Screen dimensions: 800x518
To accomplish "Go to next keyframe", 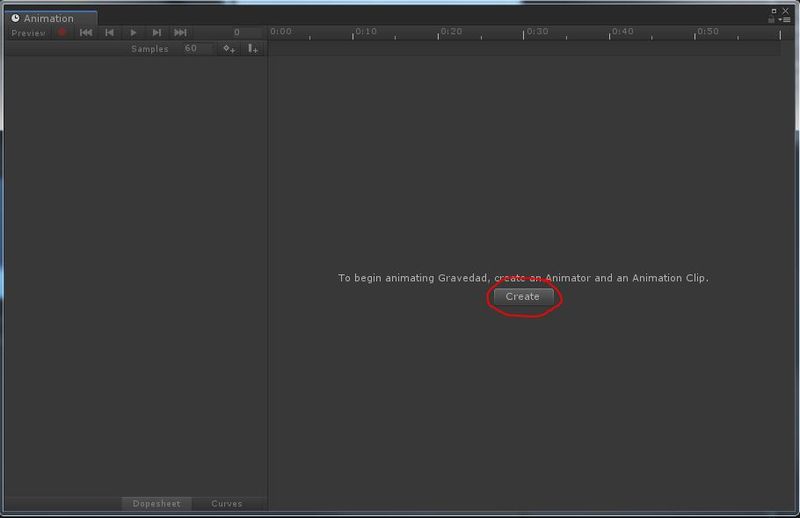I will (157, 33).
